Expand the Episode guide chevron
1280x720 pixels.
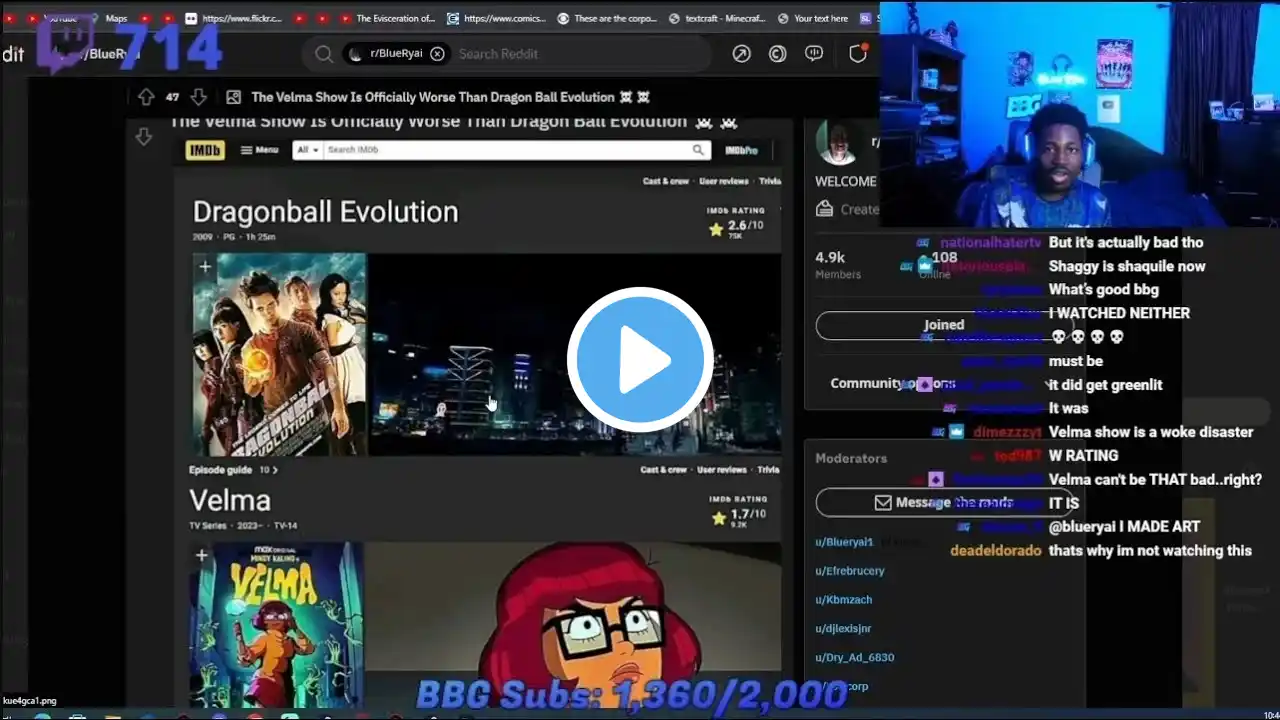[x=275, y=470]
